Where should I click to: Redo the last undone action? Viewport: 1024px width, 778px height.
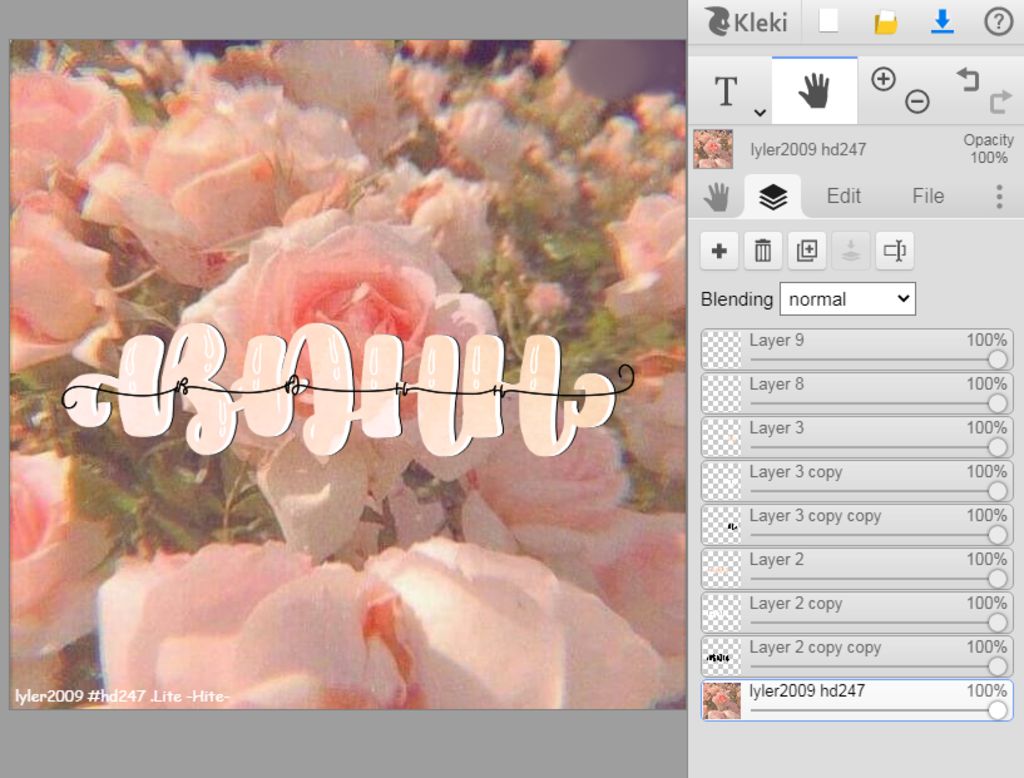[1000, 102]
